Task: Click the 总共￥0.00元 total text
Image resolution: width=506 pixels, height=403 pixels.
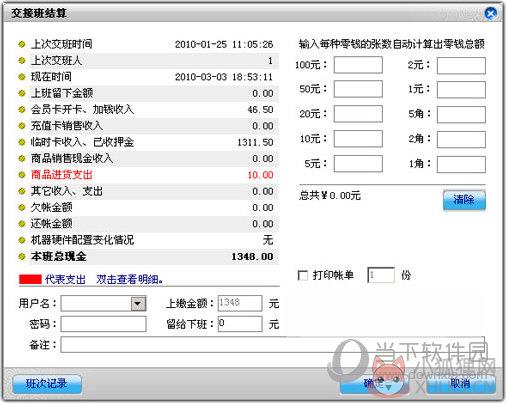Action: (x=330, y=195)
